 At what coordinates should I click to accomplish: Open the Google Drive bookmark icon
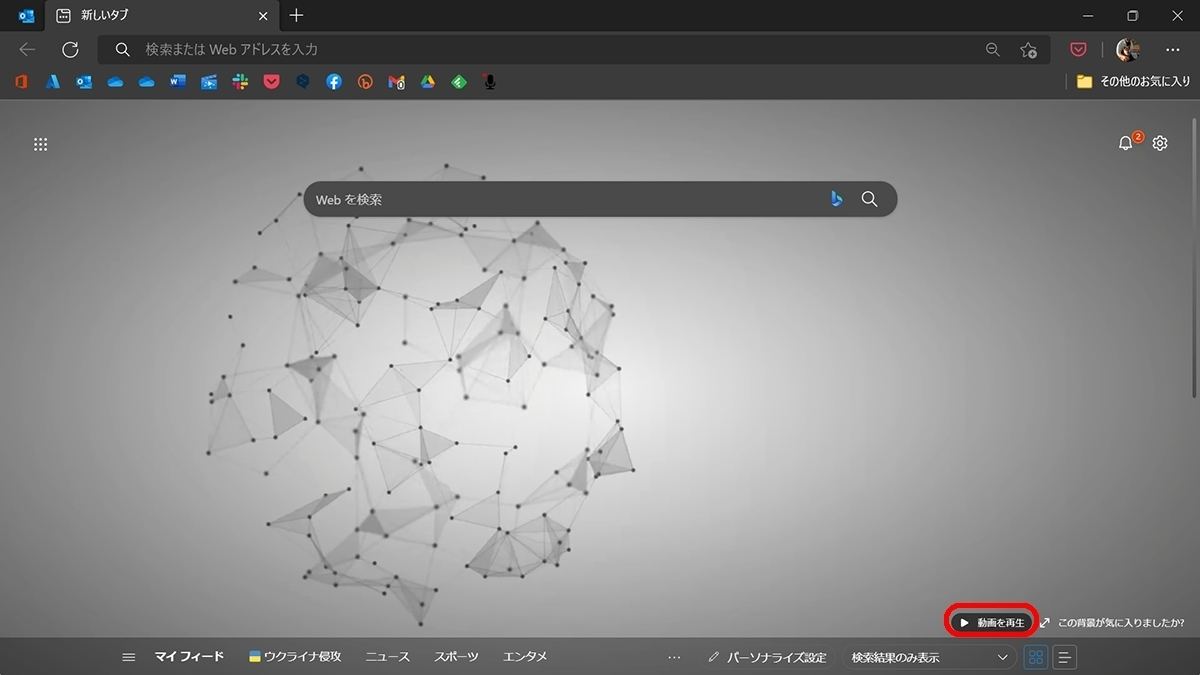pos(427,82)
